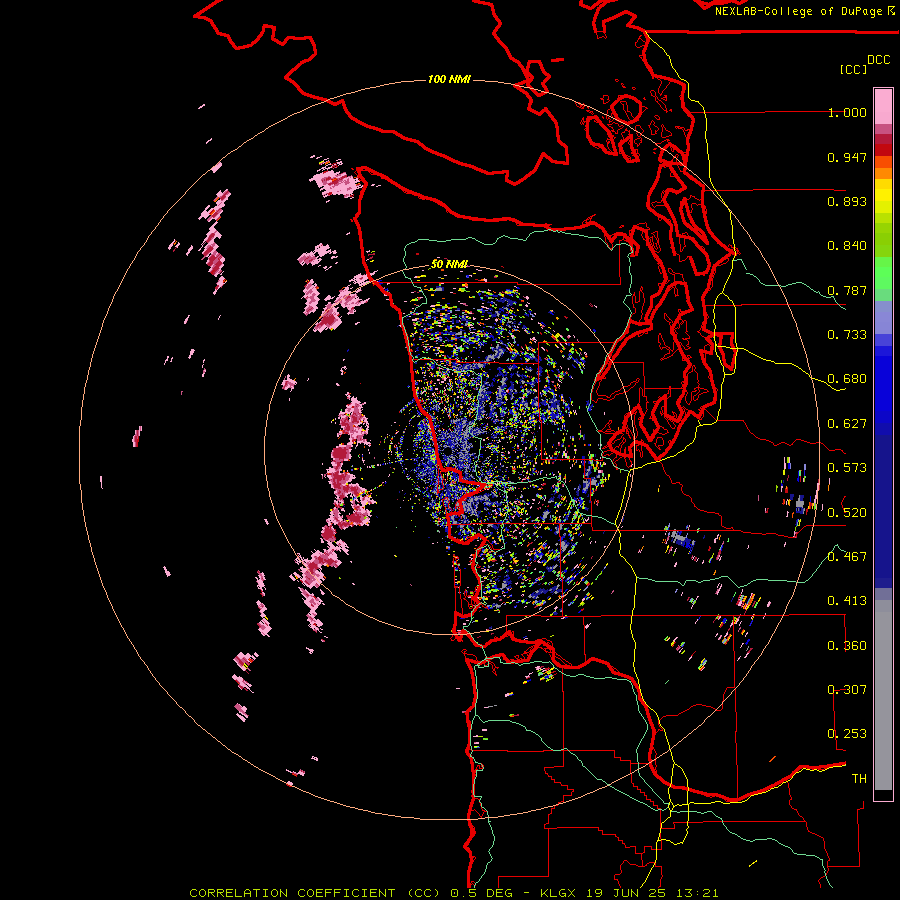The height and width of the screenshot is (900, 900).
Task: Click the 50 NMI range ring label
Action: (449, 265)
